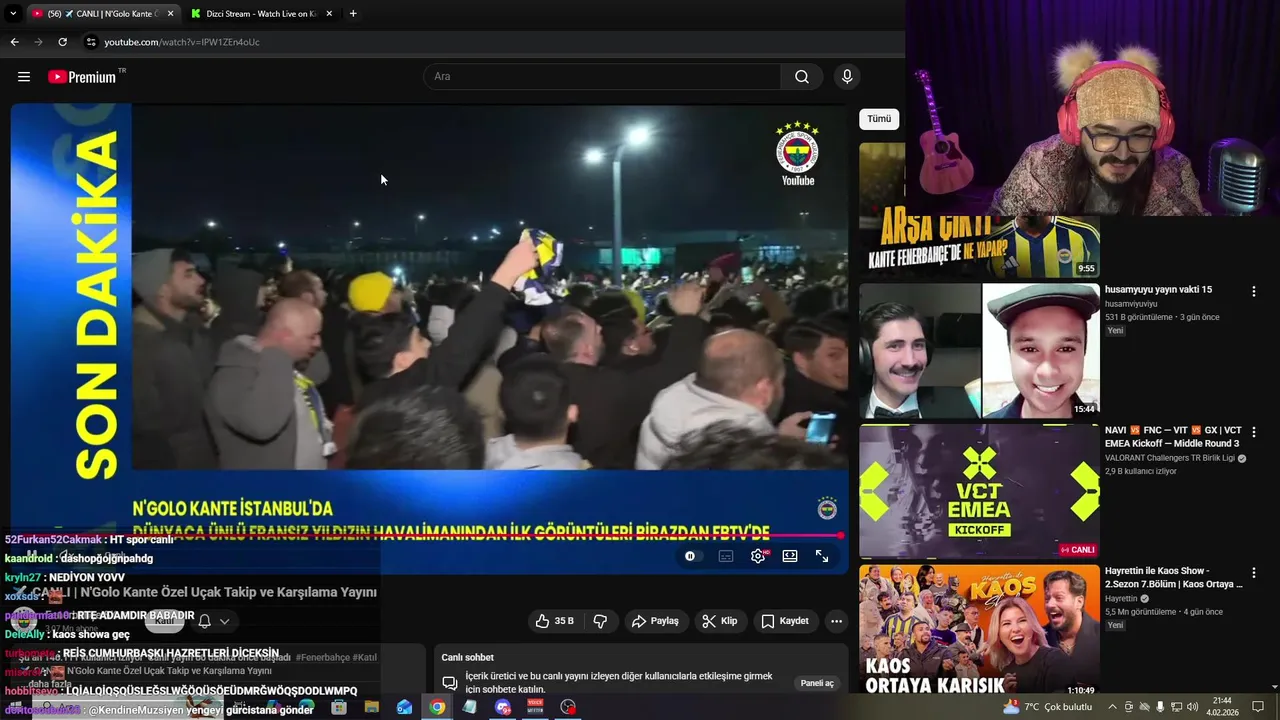Click 'Paneli aç' to open chat panel
Screen dimensions: 1280x720
click(x=817, y=683)
